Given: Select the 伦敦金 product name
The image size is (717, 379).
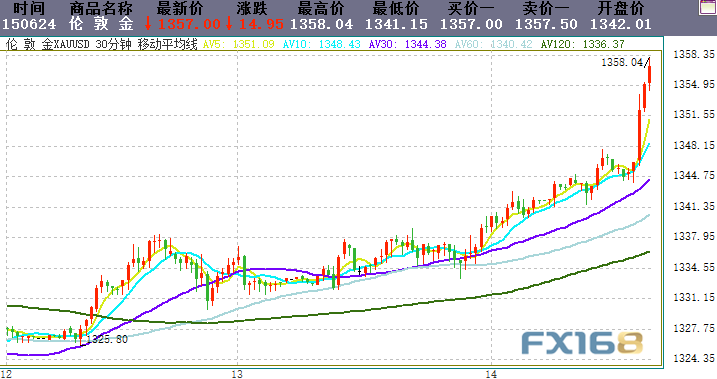Looking at the screenshot, I should pyautogui.click(x=101, y=24).
